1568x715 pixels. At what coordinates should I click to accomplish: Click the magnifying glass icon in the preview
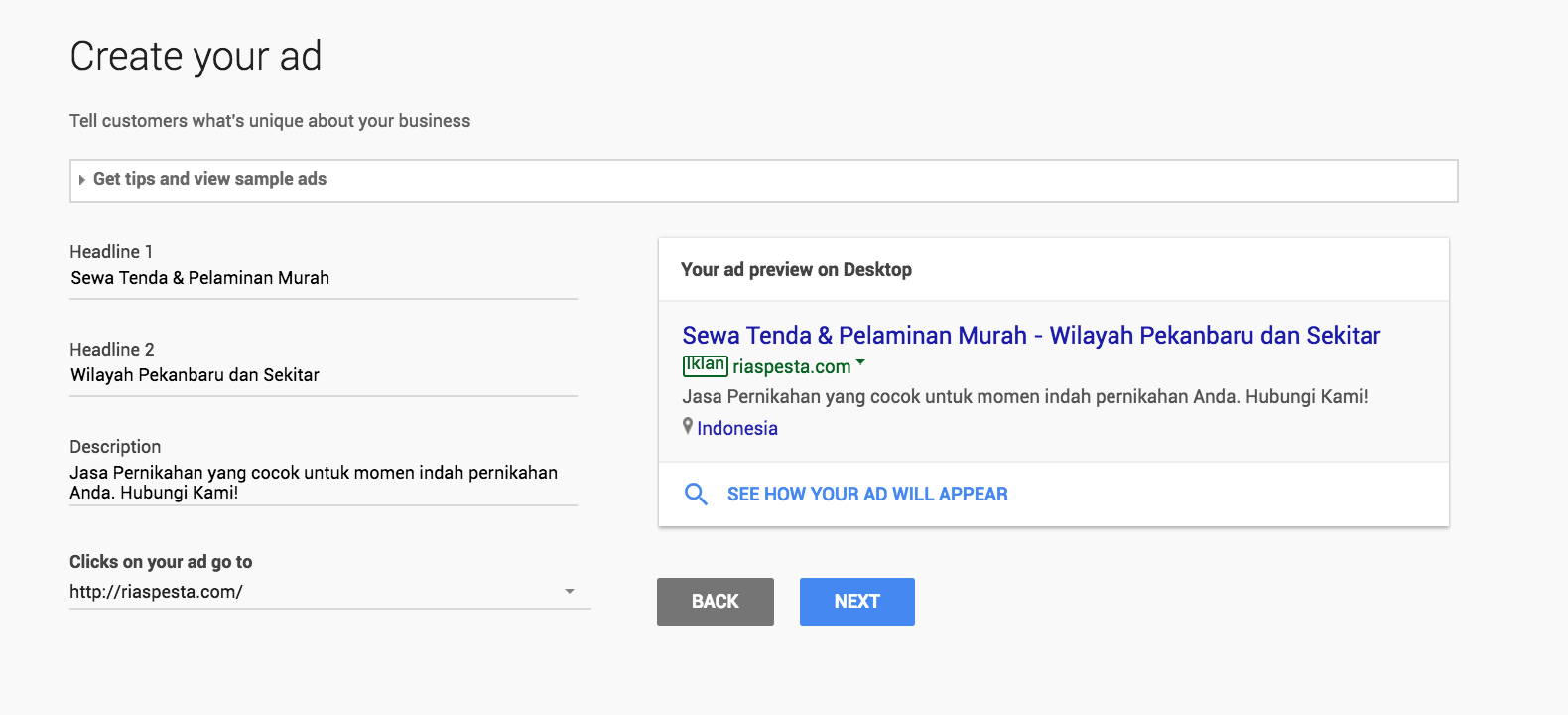click(x=695, y=494)
